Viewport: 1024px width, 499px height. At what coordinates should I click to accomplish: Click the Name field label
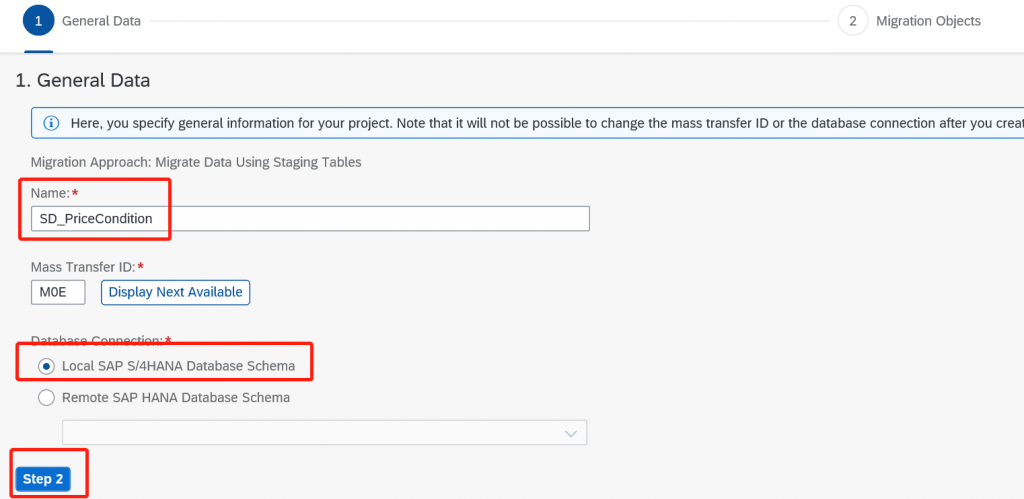50,193
